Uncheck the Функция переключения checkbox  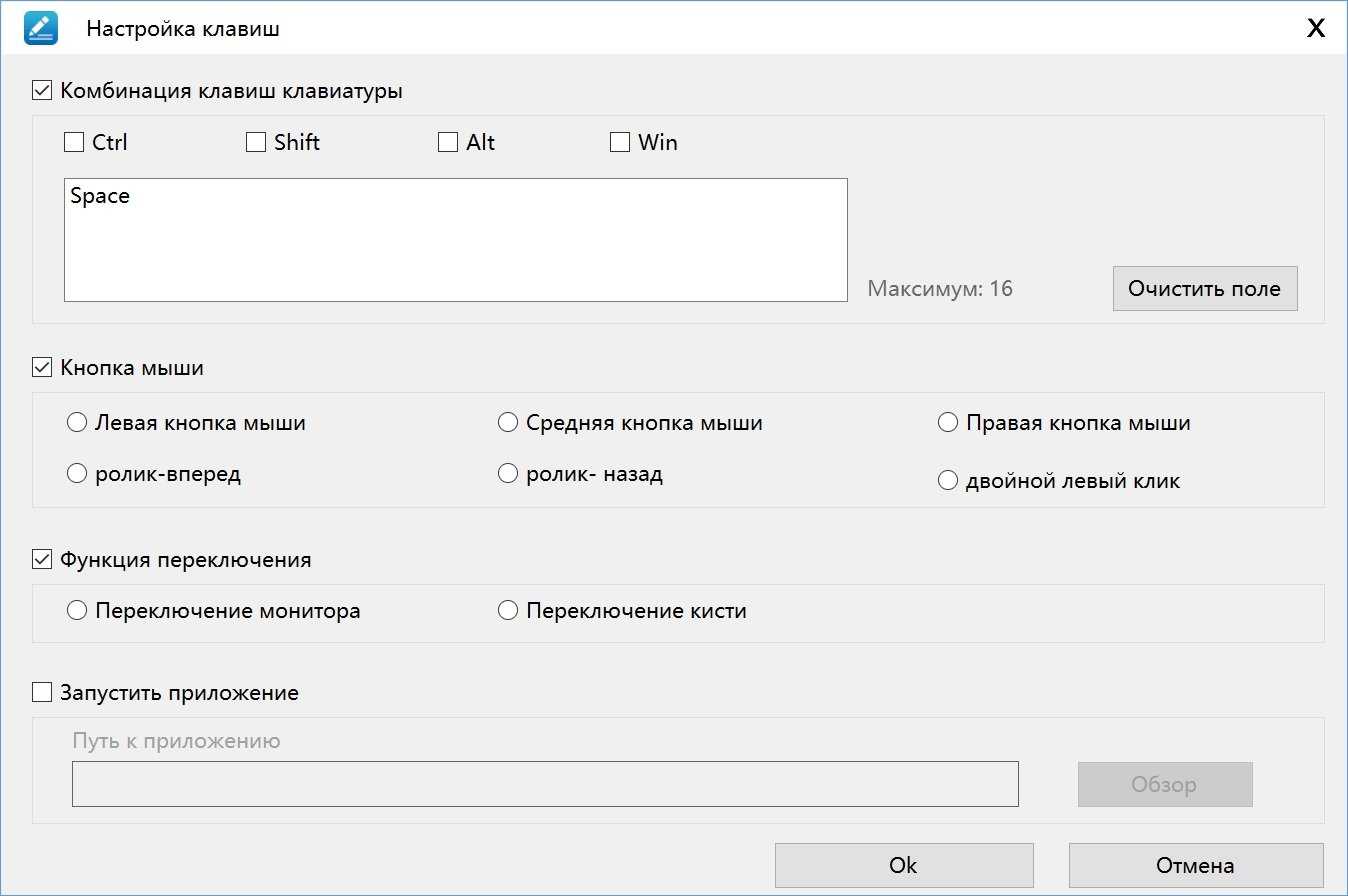[x=42, y=560]
